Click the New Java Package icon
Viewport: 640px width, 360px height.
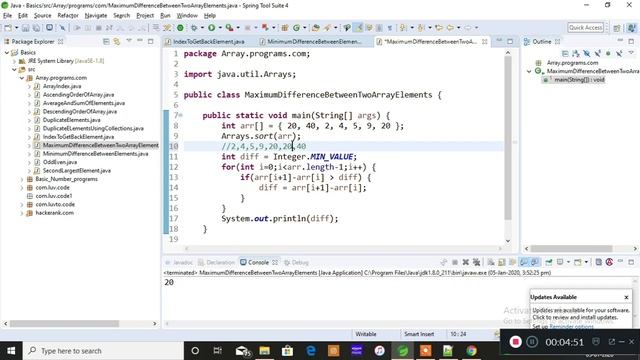[x=285, y=28]
